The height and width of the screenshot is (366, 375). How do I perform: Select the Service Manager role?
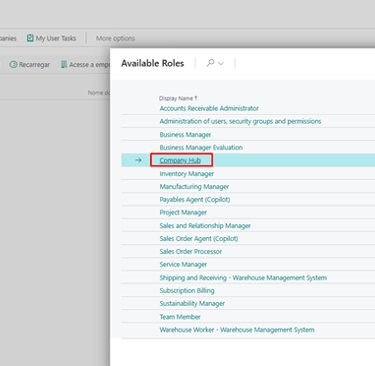(x=183, y=265)
